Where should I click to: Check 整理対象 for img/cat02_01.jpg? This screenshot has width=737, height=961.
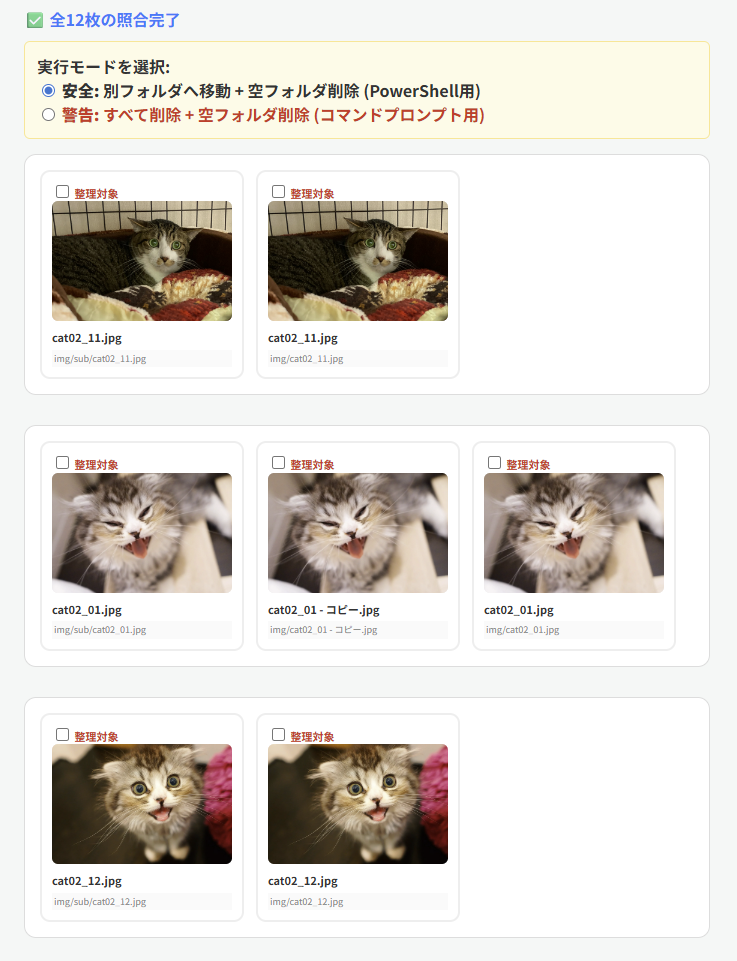(x=494, y=463)
